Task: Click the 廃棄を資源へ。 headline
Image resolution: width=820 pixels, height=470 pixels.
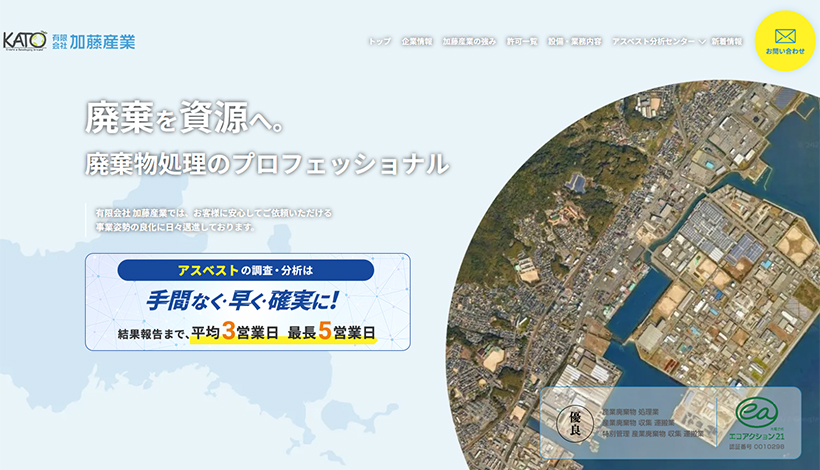Action: 186,120
